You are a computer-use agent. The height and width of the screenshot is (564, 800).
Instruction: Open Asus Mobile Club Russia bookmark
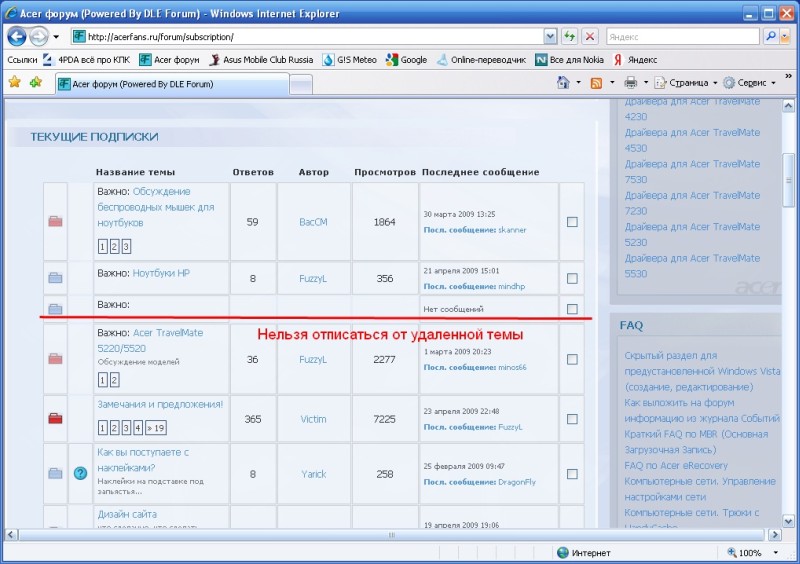click(261, 60)
